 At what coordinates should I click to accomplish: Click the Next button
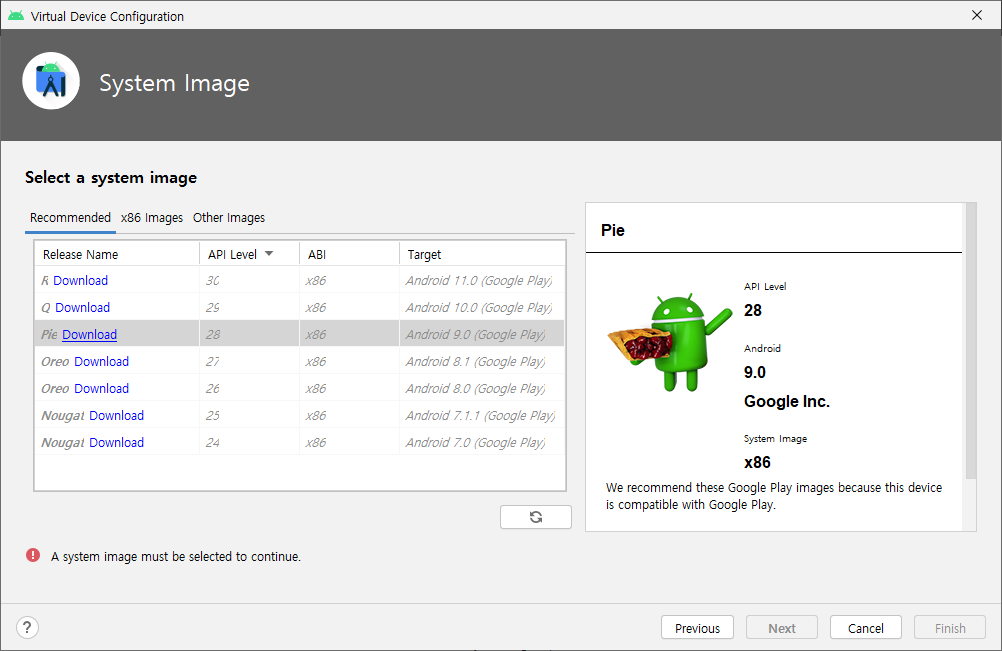click(x=782, y=627)
